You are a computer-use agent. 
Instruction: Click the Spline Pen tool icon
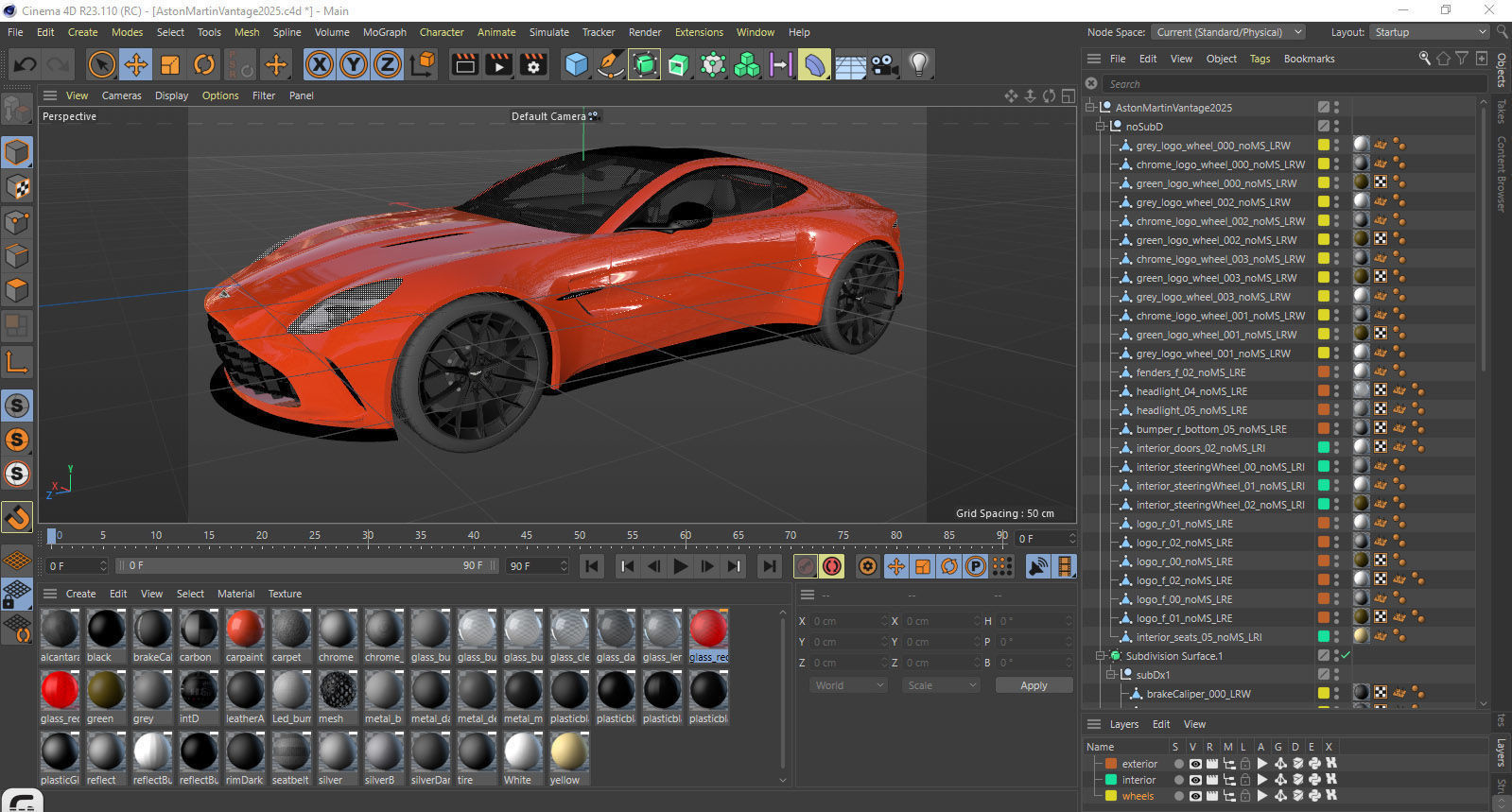tap(611, 64)
